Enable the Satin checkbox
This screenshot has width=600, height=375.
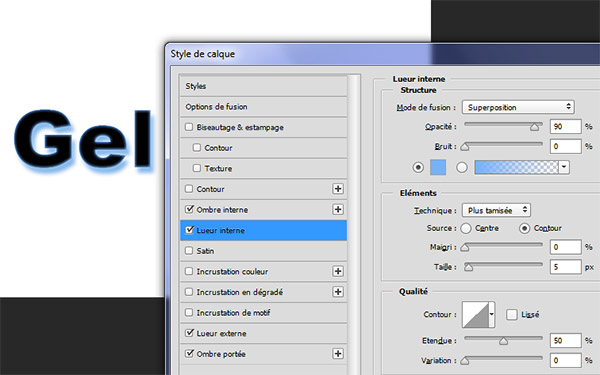(189, 251)
